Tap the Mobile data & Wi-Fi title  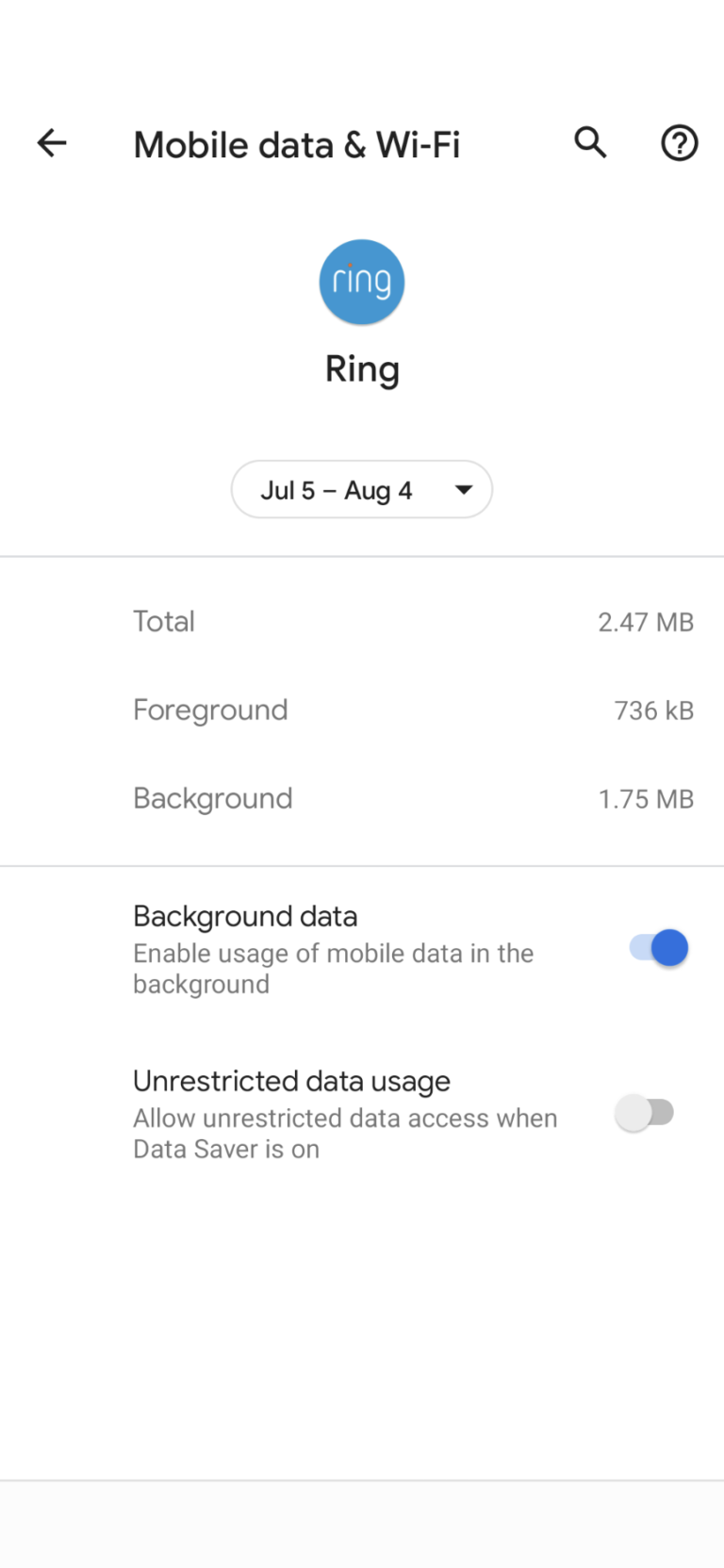[297, 145]
